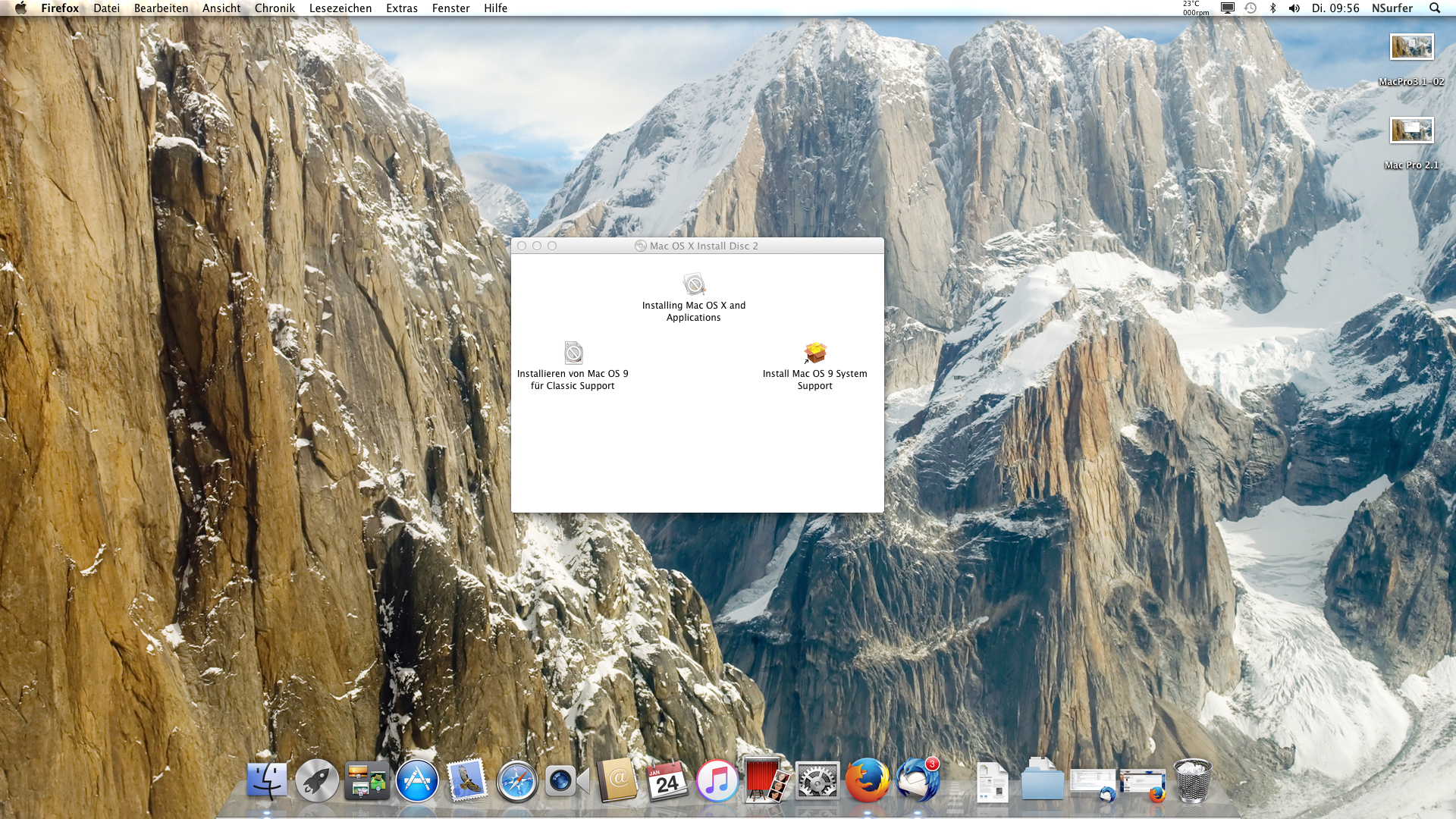This screenshot has height=819, width=1456.
Task: Open the Lesezeichen menu
Action: click(x=340, y=8)
